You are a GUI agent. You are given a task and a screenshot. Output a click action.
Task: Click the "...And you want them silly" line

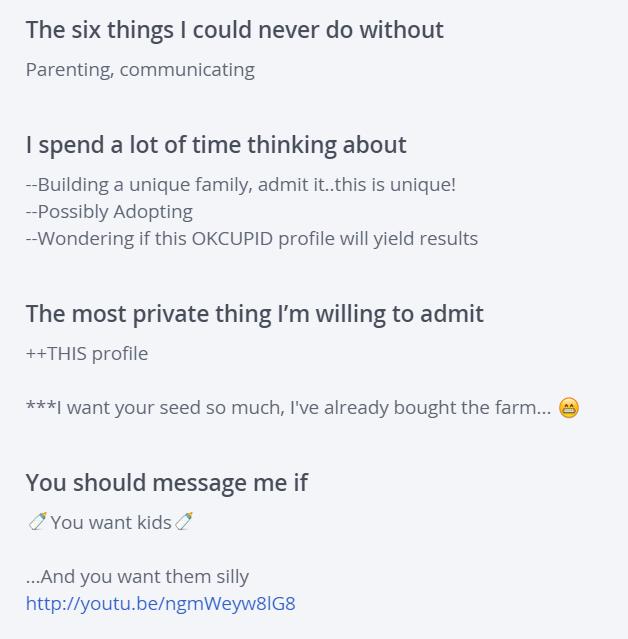point(137,576)
